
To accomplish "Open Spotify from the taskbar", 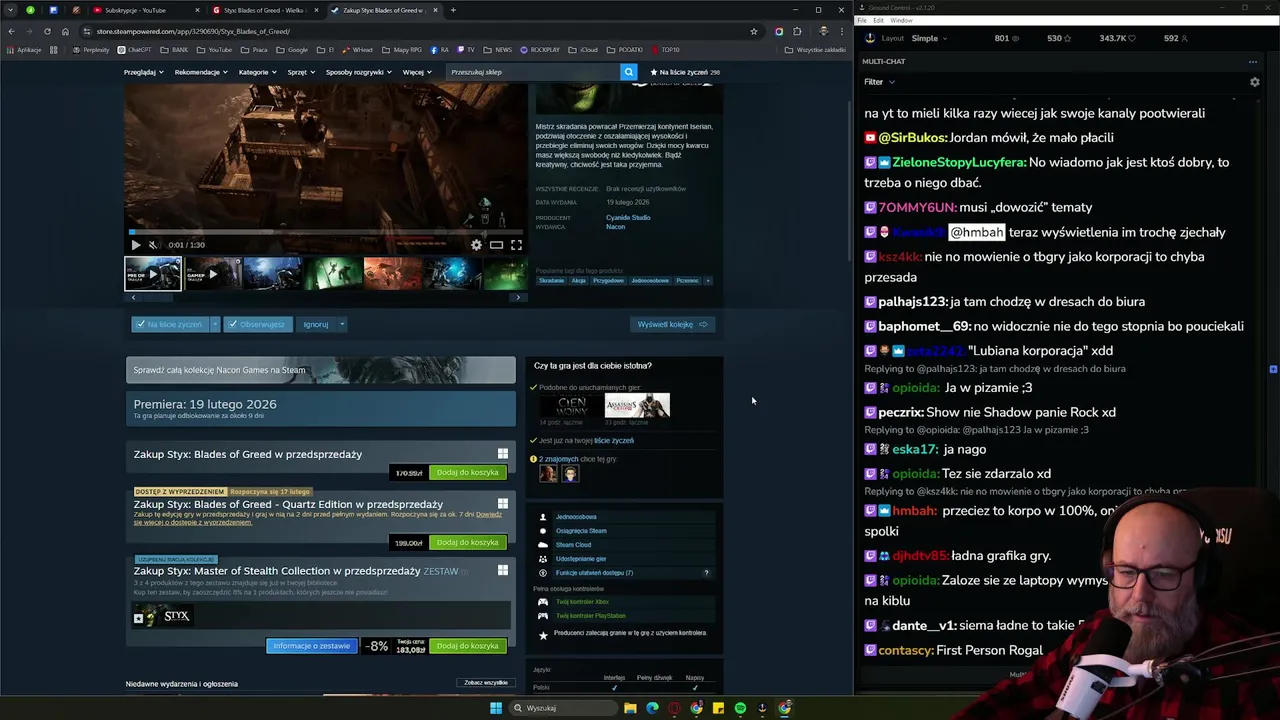I will coord(740,708).
